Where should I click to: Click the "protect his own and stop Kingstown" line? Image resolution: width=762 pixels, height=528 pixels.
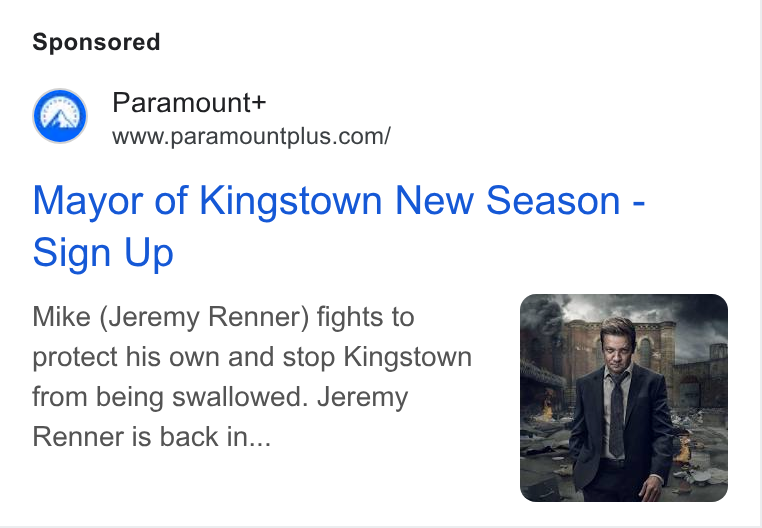tap(252, 357)
